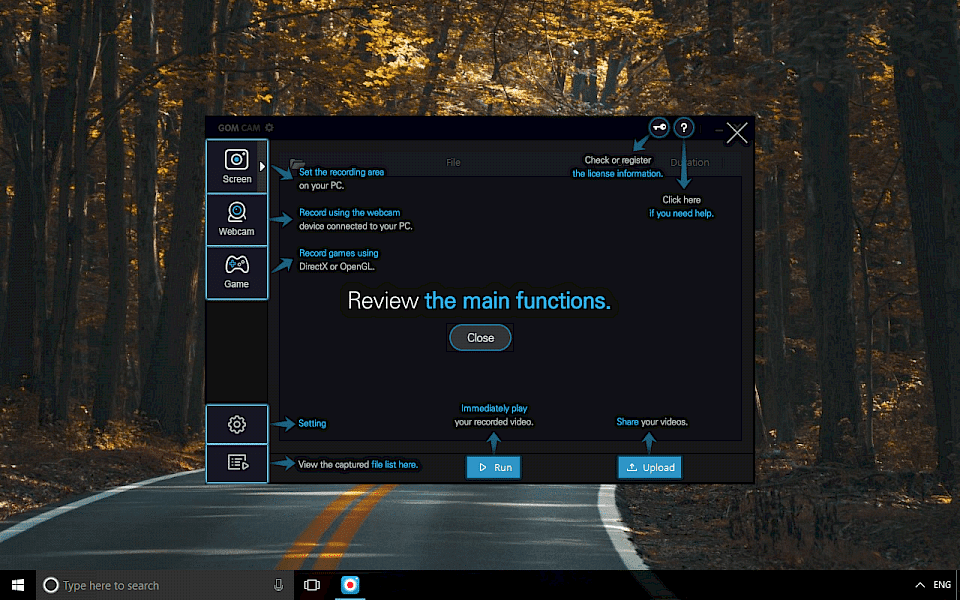Screen dimensions: 960x600
Task: Switch to Game recording mode
Action: [236, 272]
